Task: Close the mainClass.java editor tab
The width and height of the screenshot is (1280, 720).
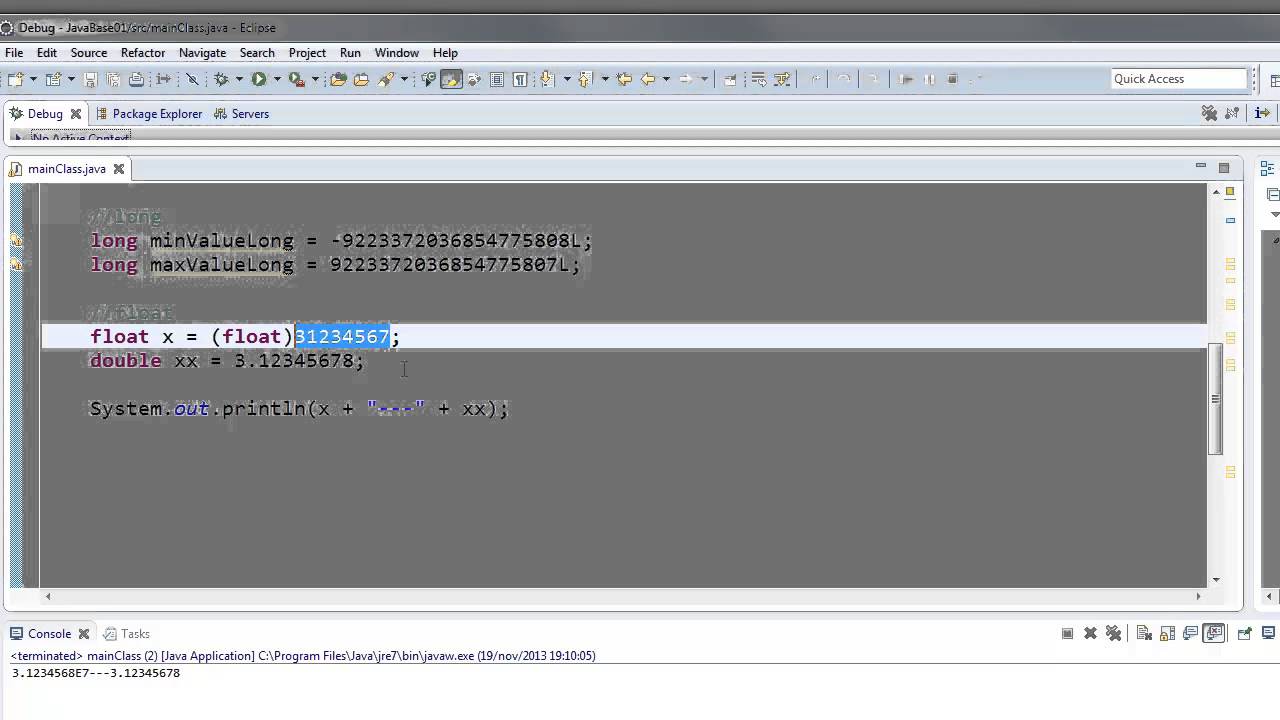Action: pos(118,169)
